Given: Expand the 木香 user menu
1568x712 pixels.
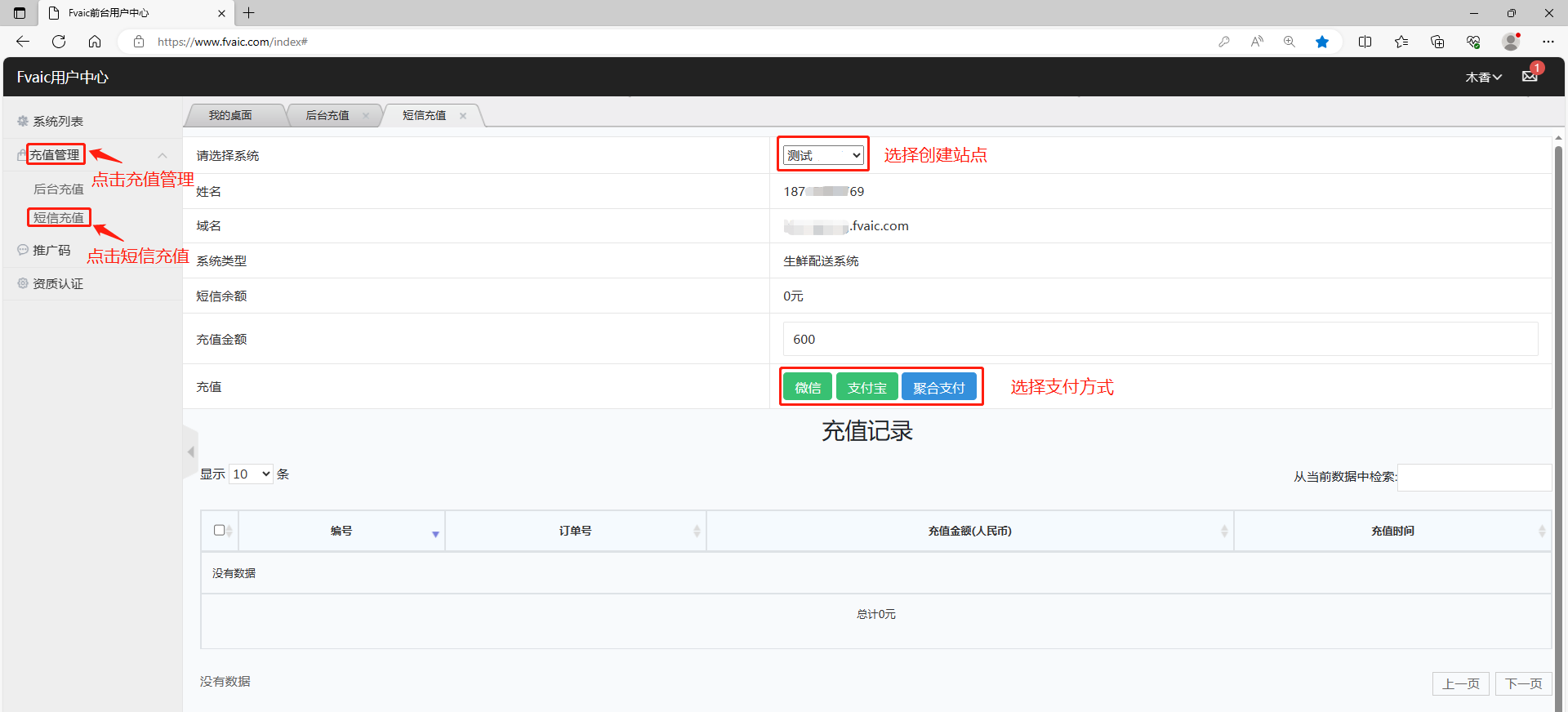Looking at the screenshot, I should [1483, 77].
